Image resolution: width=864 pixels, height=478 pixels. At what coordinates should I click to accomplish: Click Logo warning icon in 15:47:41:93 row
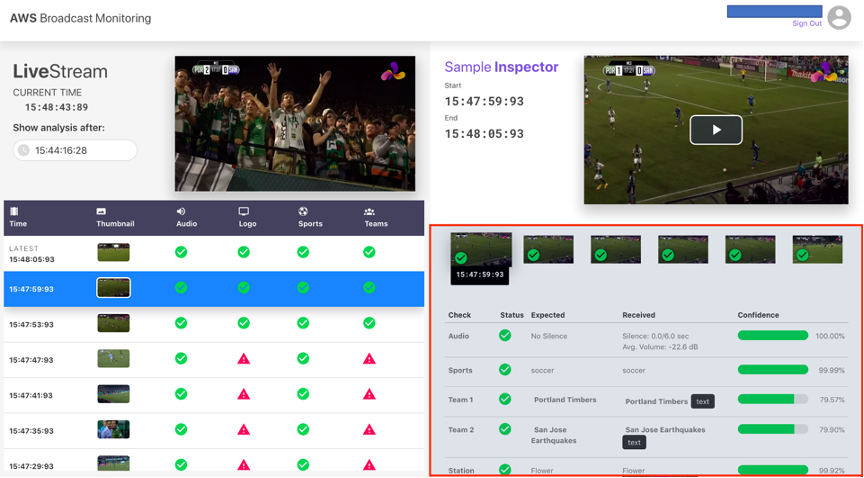point(244,394)
